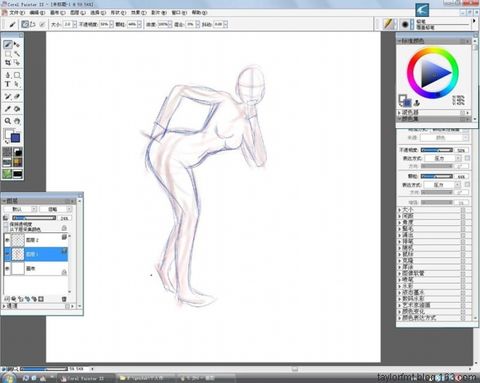Hide layer 图层 1 with eye icon
The width and height of the screenshot is (480, 383).
[x=7, y=254]
